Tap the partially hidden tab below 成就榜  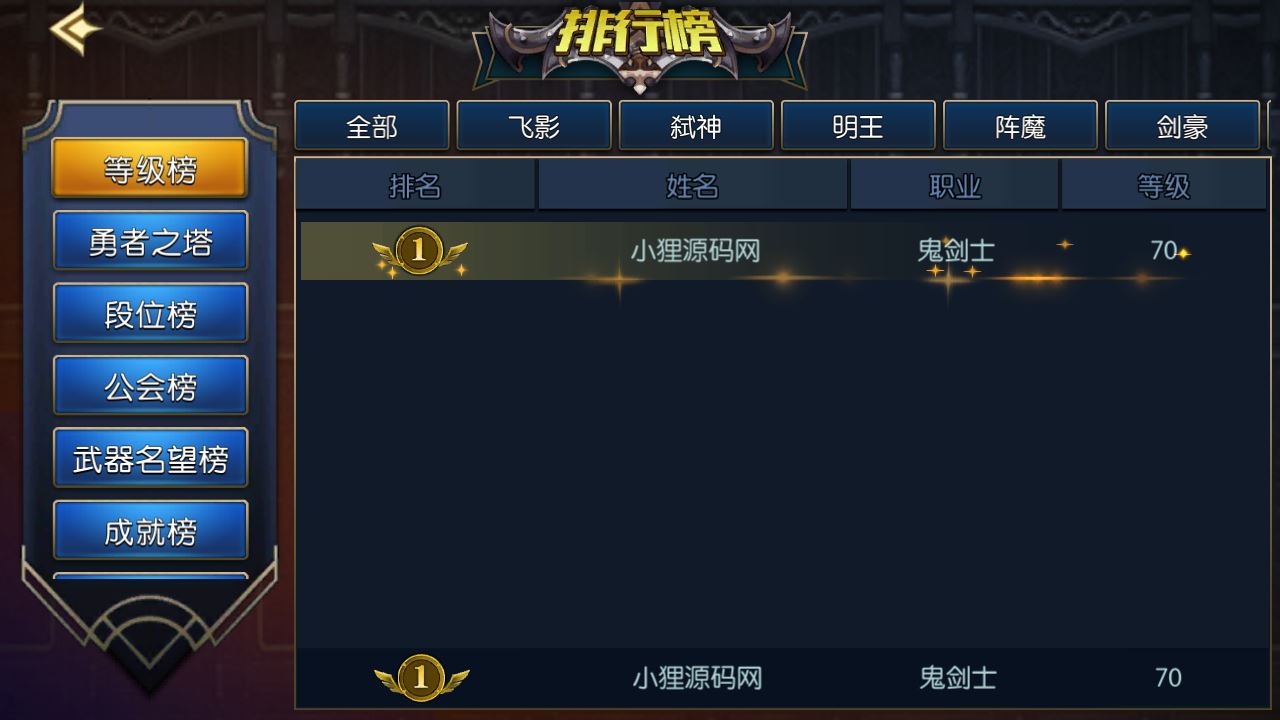tap(150, 577)
